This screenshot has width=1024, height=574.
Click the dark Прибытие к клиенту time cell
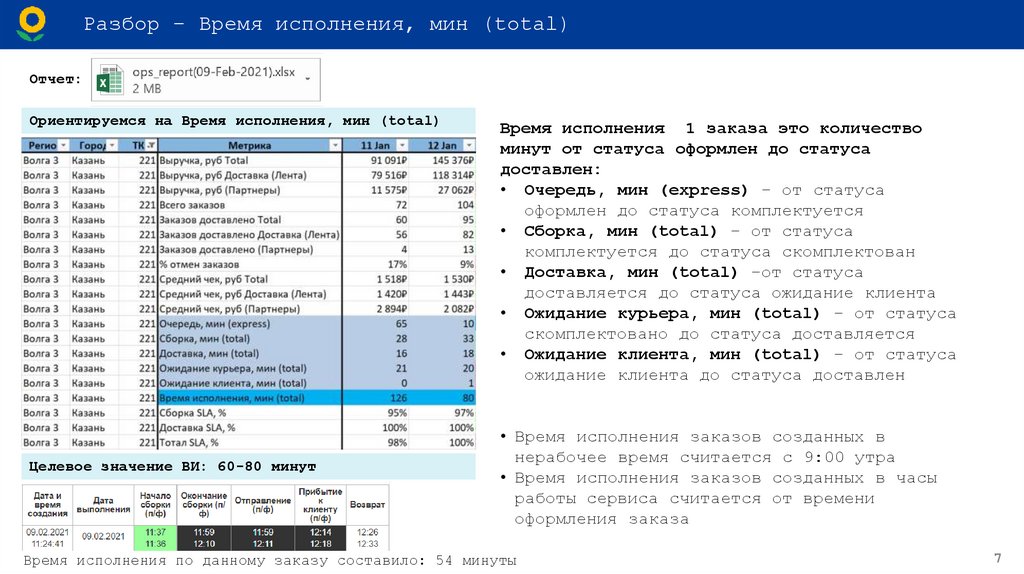tap(321, 537)
